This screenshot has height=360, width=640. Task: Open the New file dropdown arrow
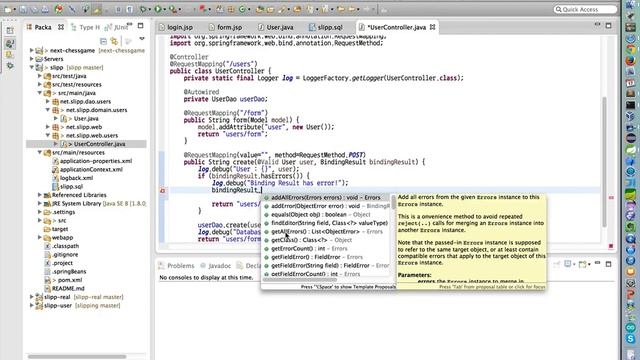[15, 9]
